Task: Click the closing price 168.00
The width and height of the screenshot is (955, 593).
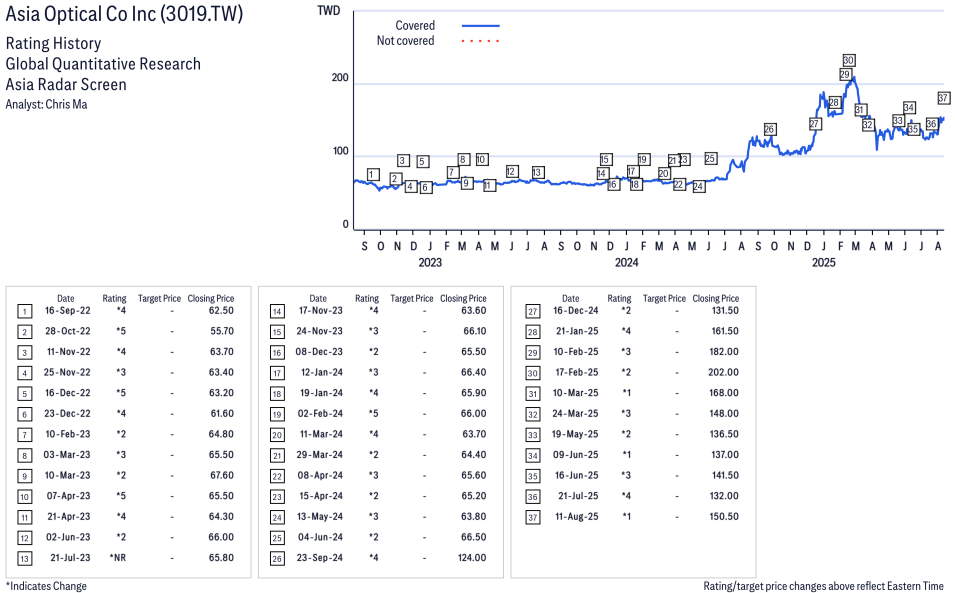Action: point(724,393)
